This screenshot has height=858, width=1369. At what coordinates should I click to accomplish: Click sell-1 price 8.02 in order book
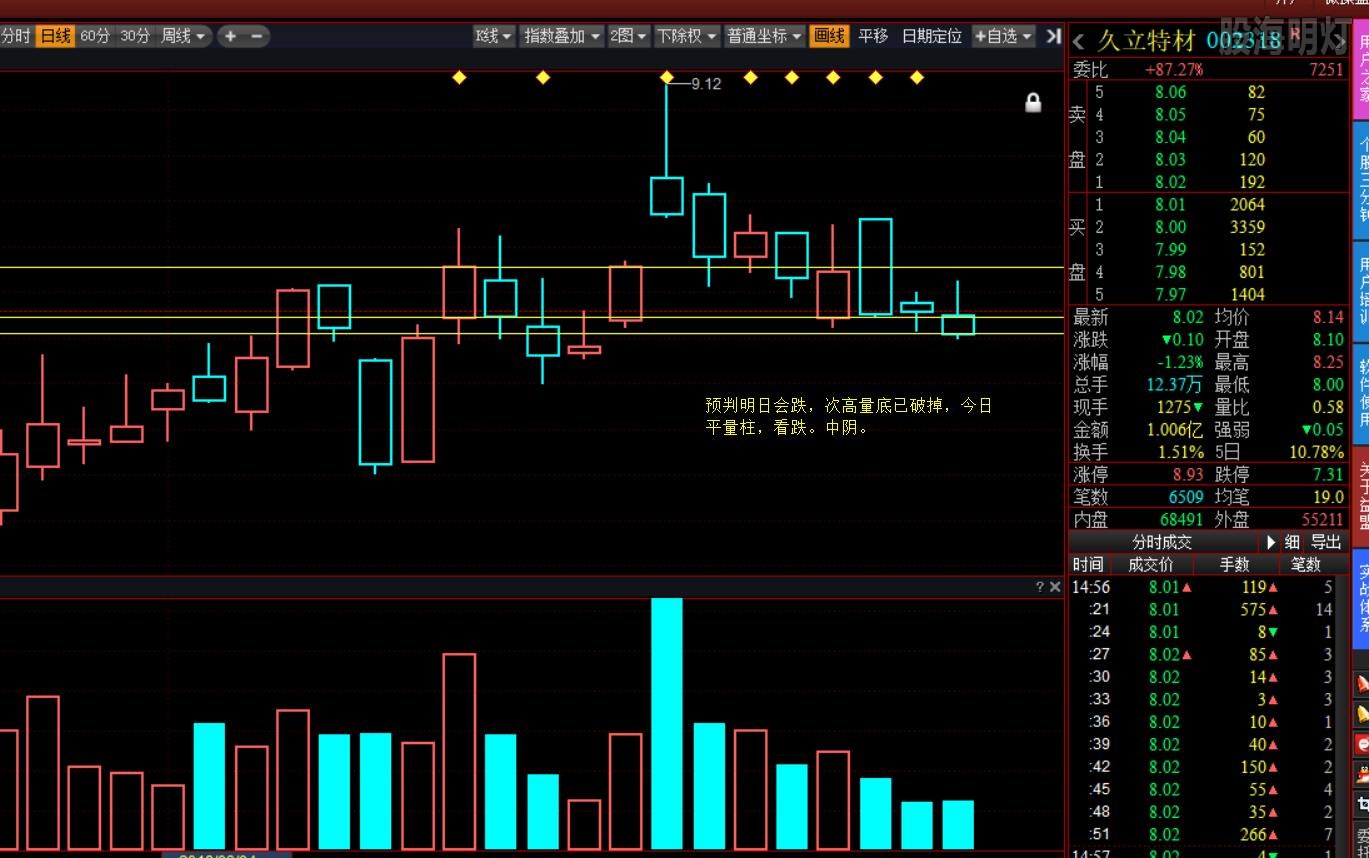(1170, 182)
